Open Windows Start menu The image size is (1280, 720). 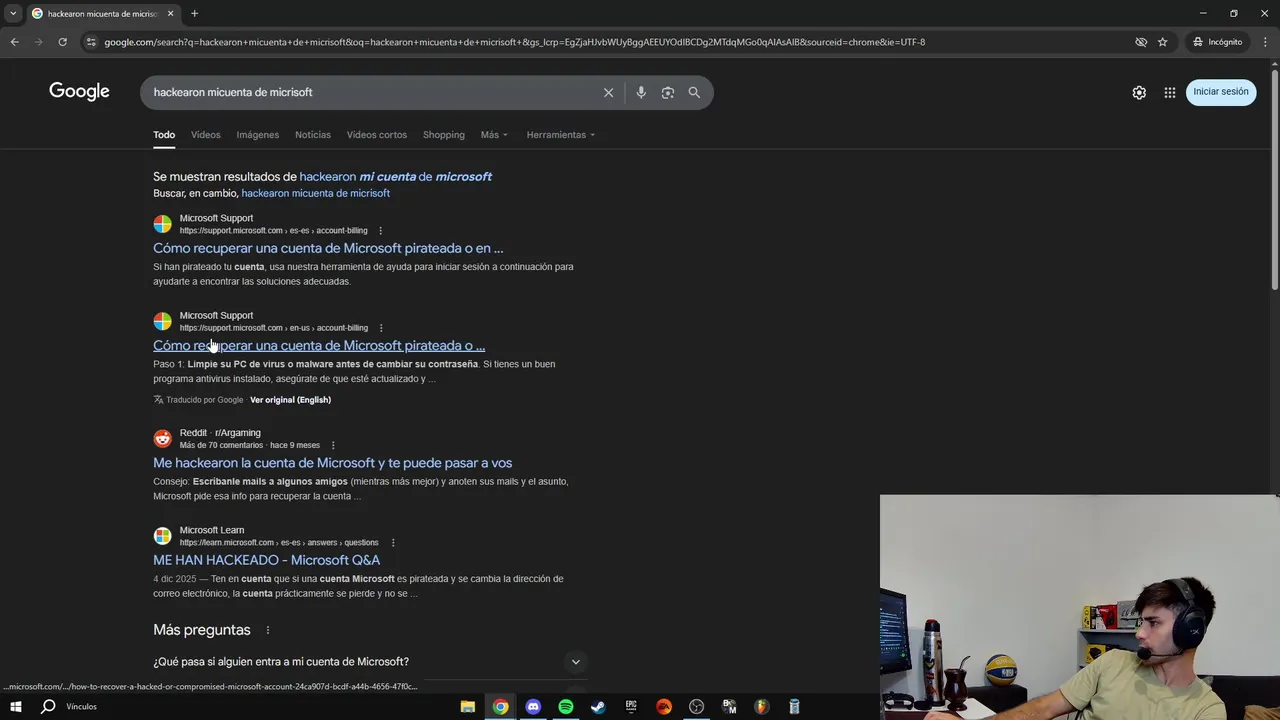15,706
